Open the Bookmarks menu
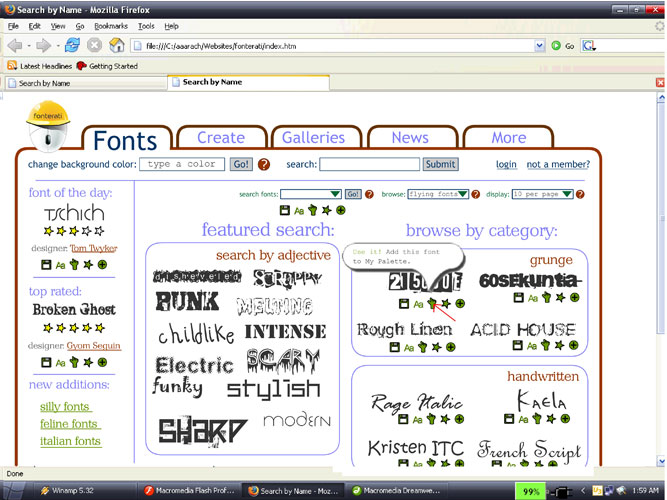Screen dimensions: 667x500 pos(111,25)
